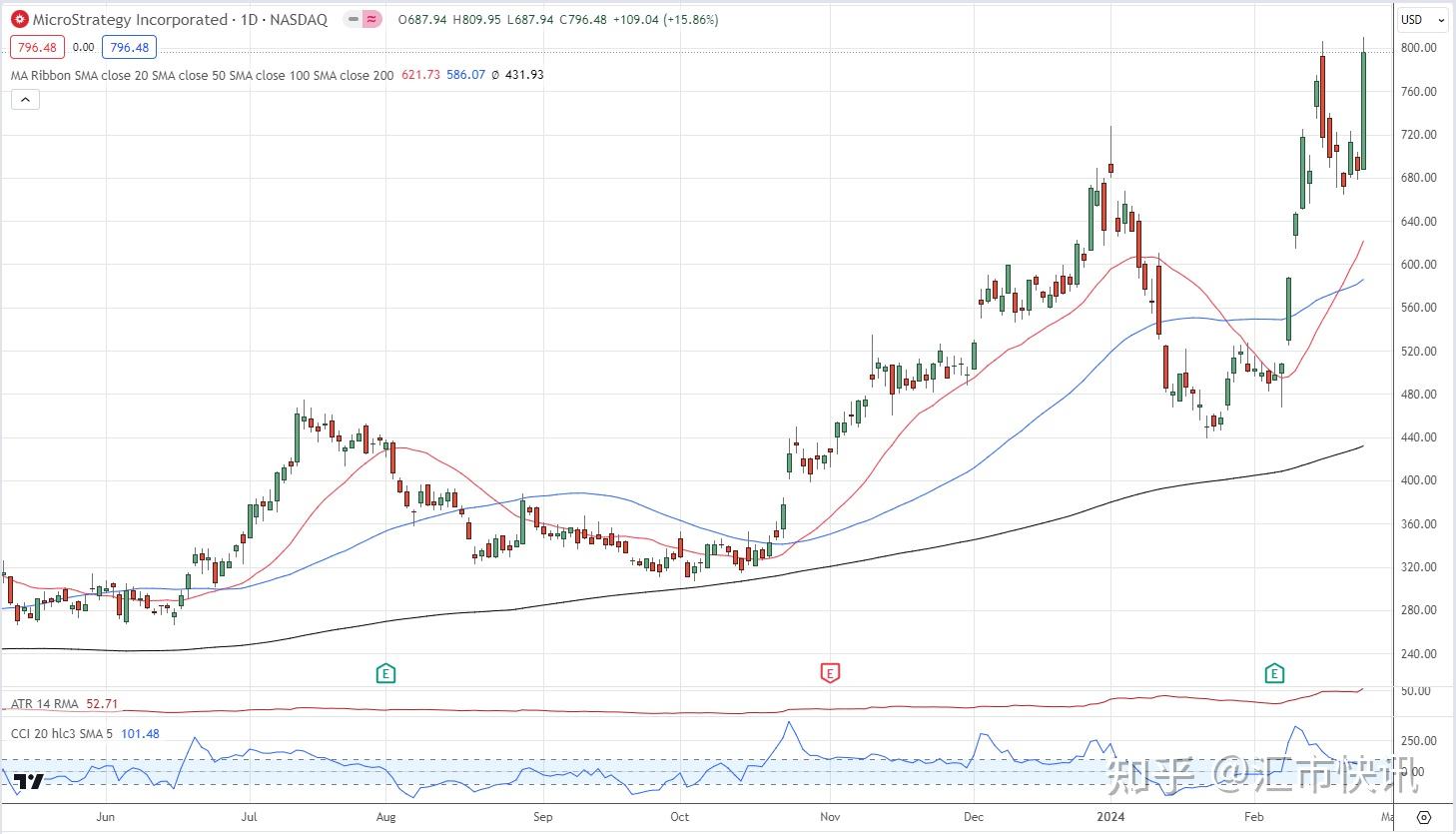
Task: Click the green earnings E marker near August
Action: tap(386, 673)
